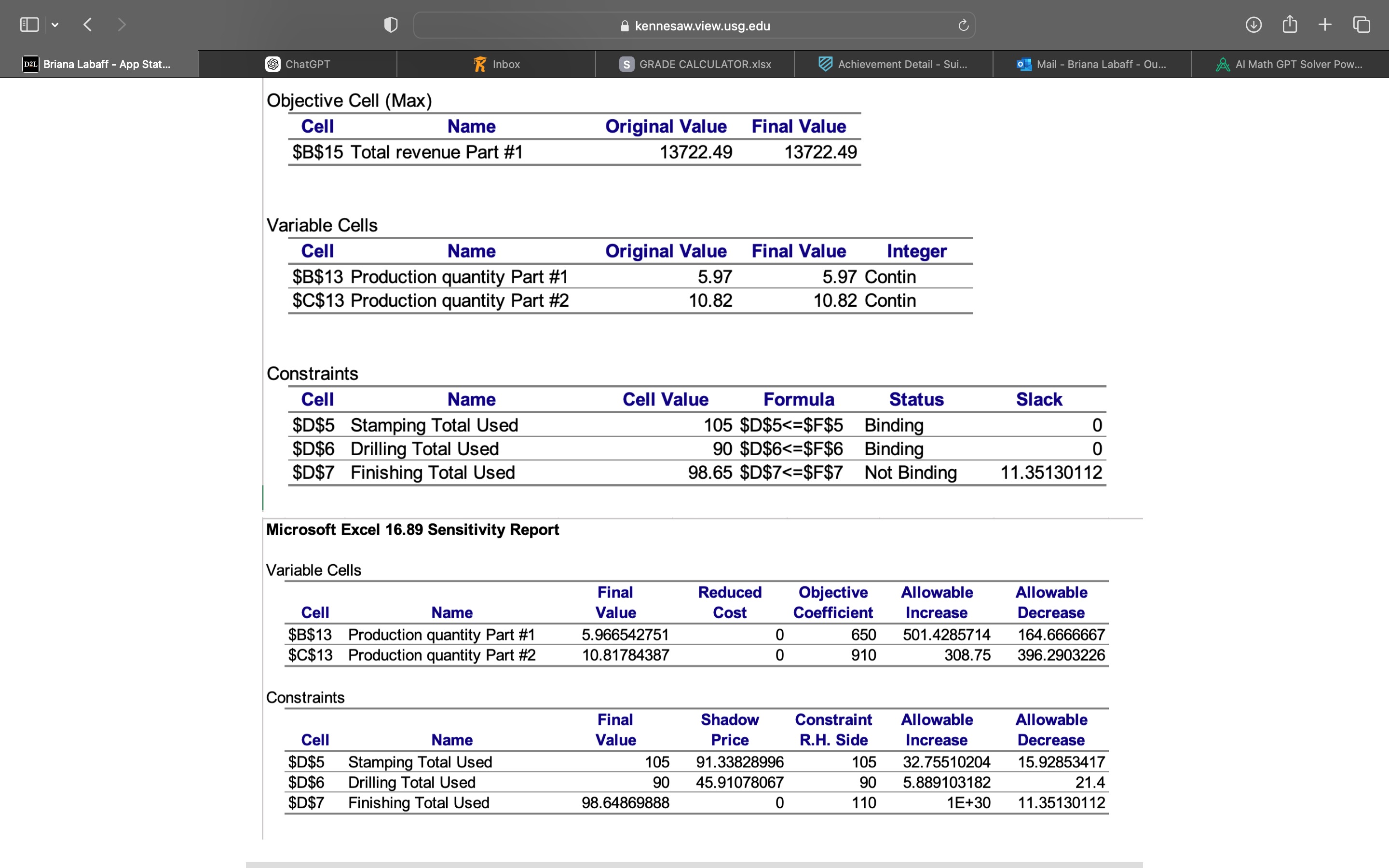Click 'Not Binding' status for Finishing
Image resolution: width=1389 pixels, height=868 pixels.
point(910,473)
